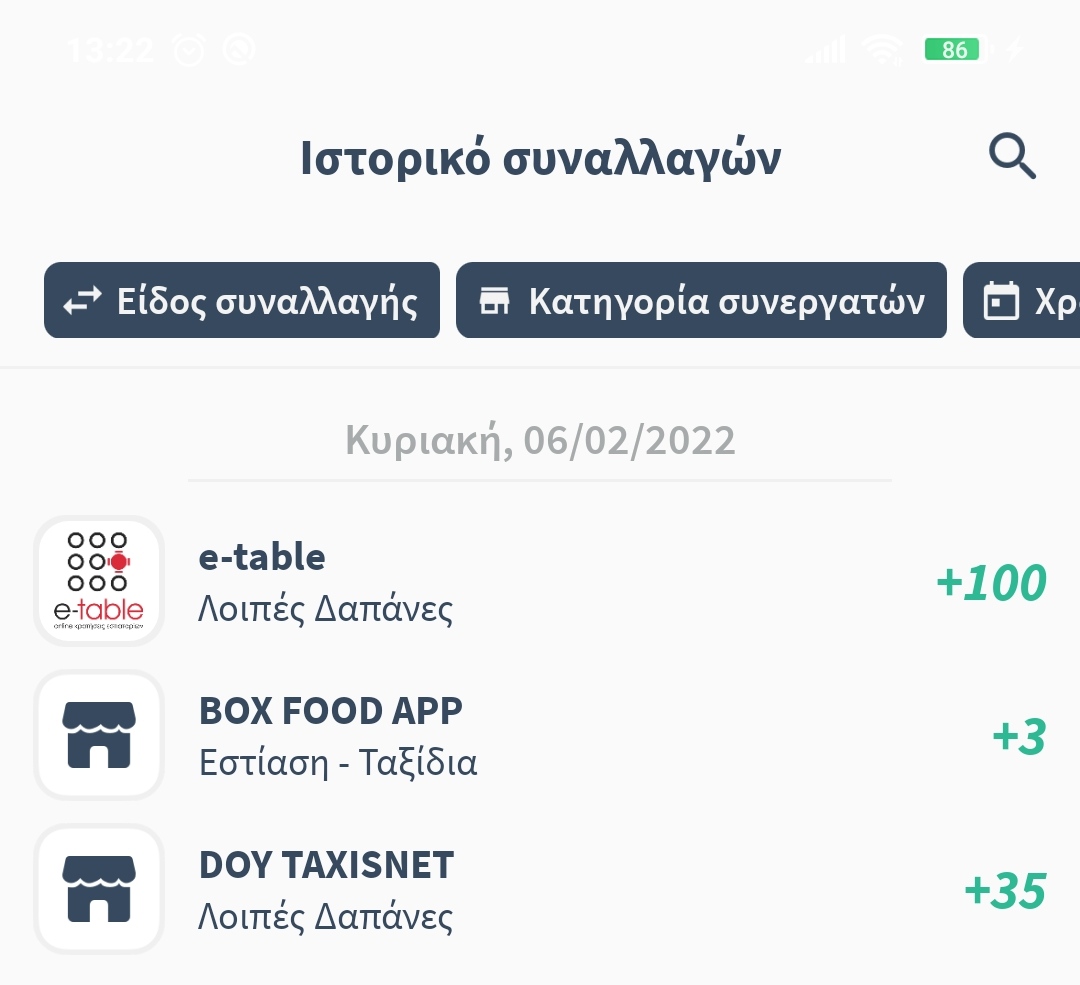The height and width of the screenshot is (985, 1080).
Task: Tap the e-table logo icon
Action: [x=98, y=581]
